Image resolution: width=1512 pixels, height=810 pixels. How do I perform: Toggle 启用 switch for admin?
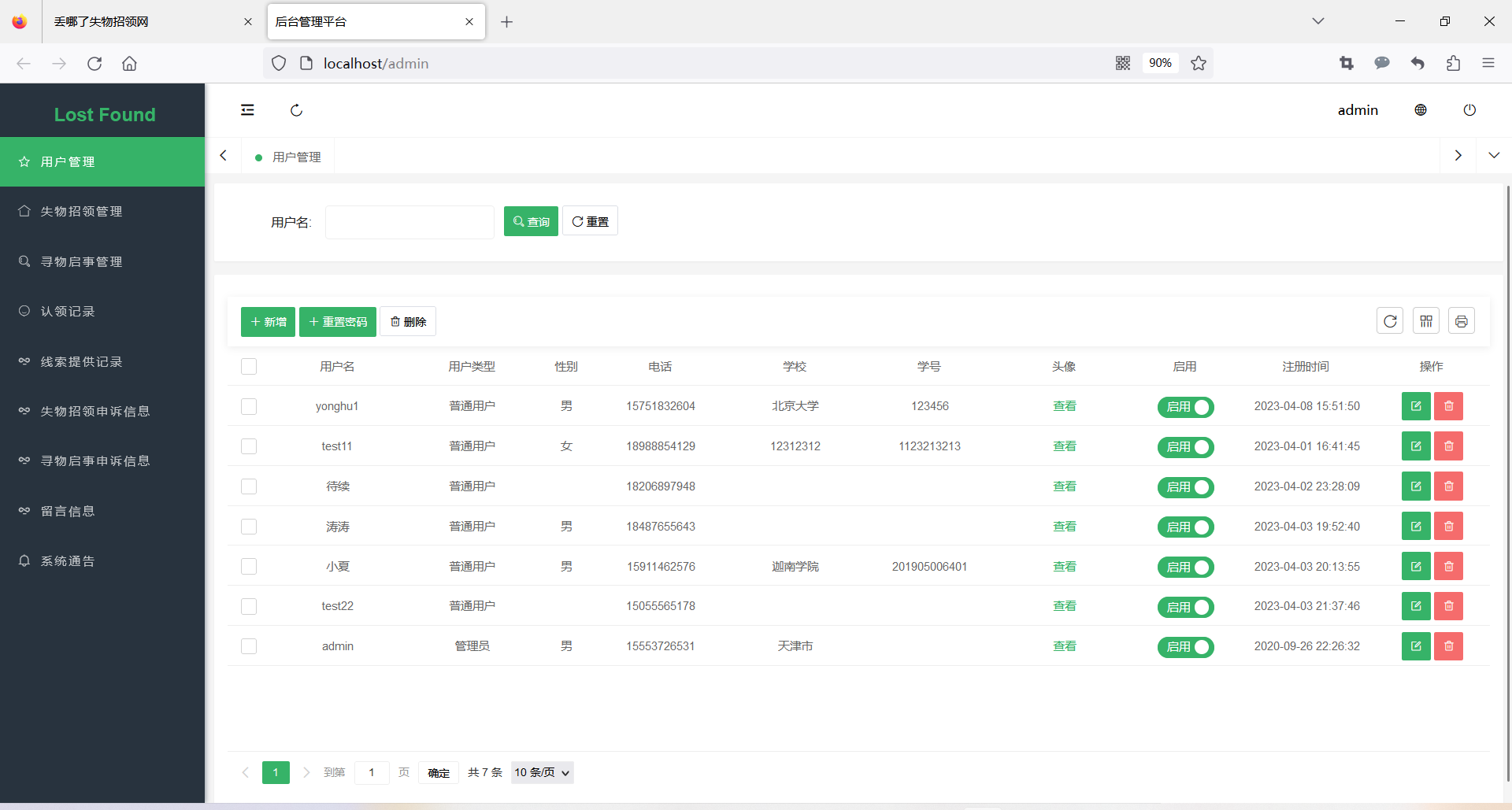tap(1185, 647)
